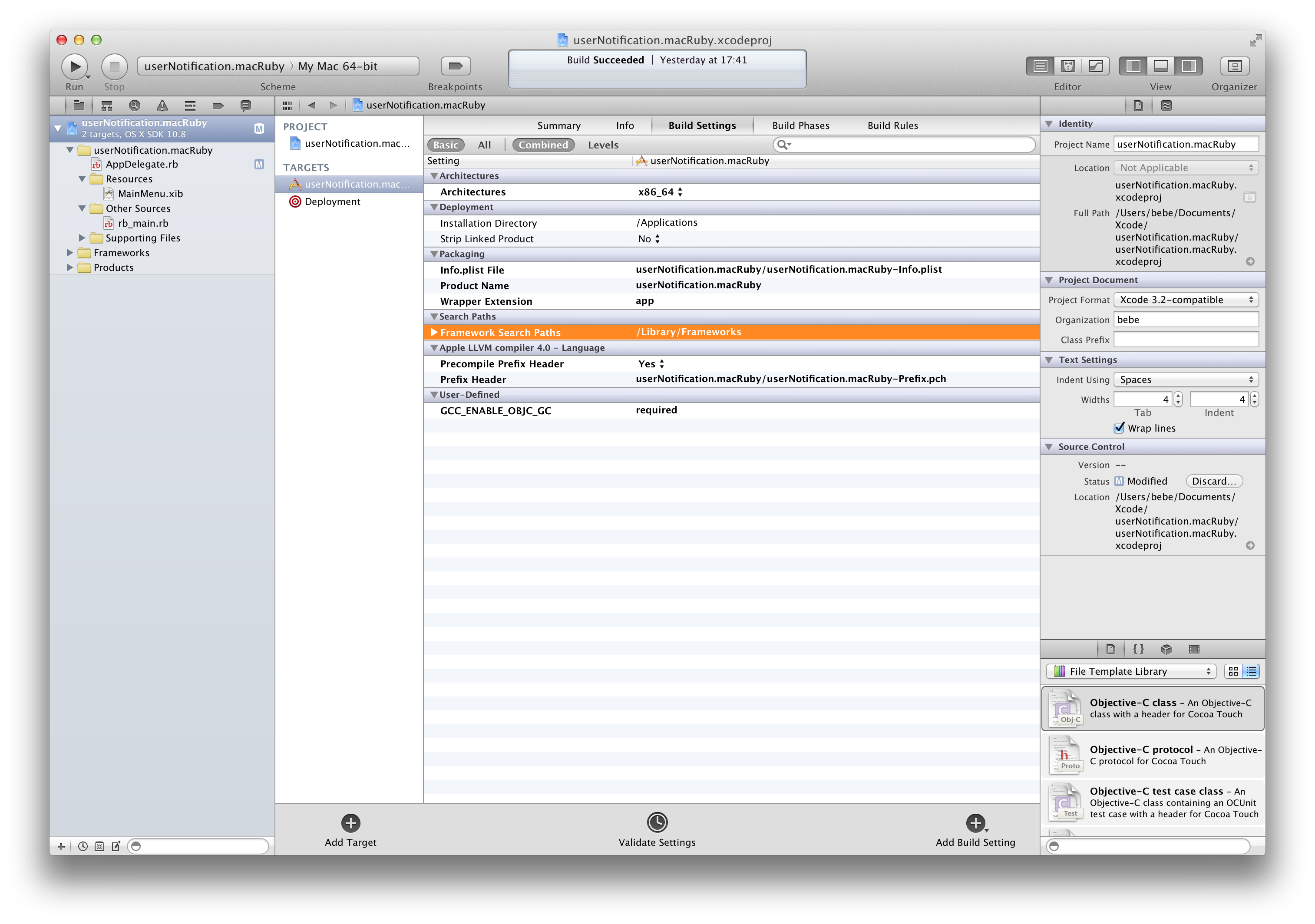Select the Basic settings filter
Screen dimensions: 1315x924
click(446, 145)
